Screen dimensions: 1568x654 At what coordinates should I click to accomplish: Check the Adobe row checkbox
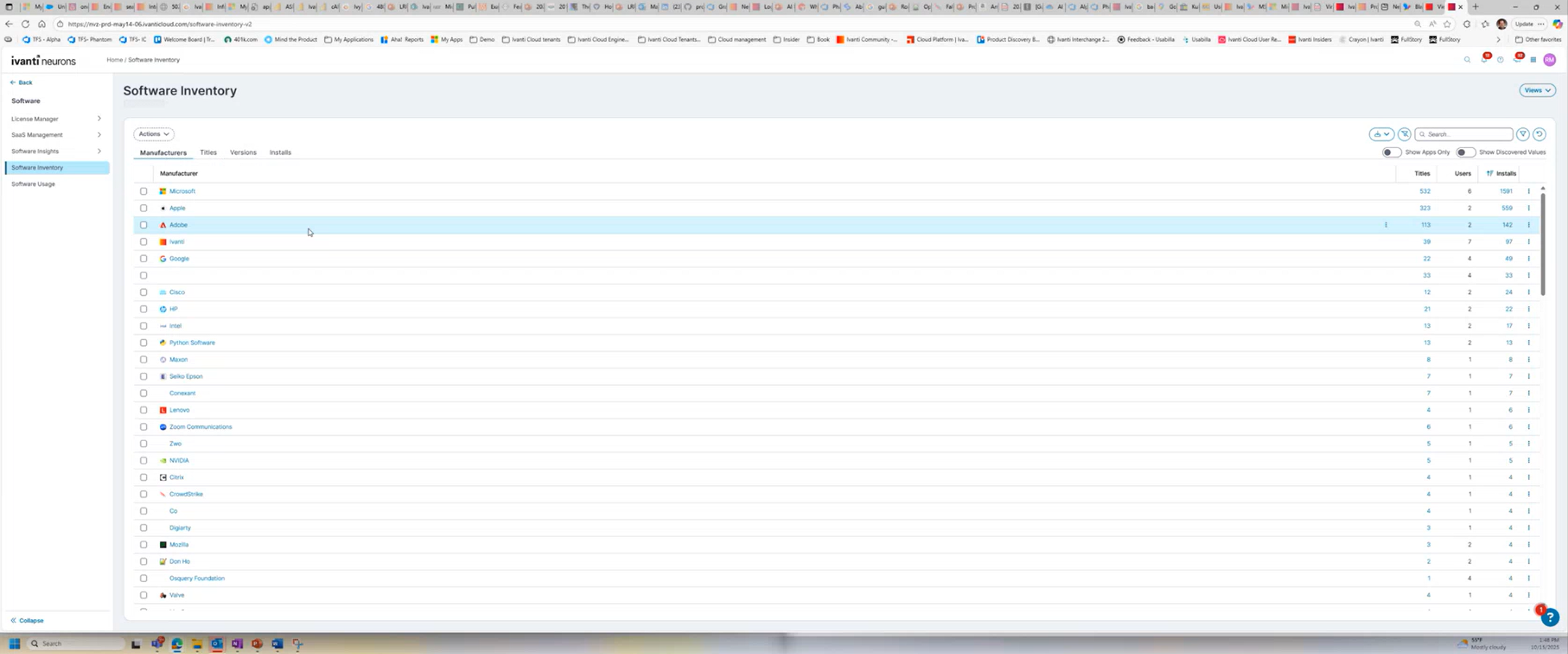[143, 225]
